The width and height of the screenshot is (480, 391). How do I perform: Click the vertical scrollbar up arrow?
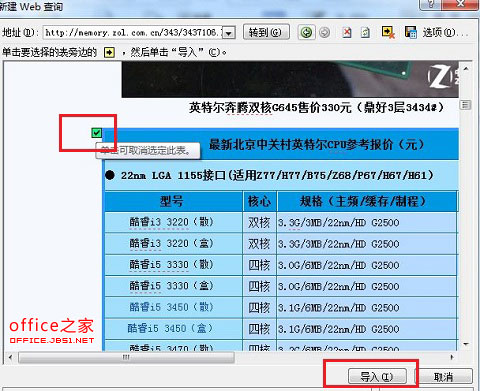click(466, 69)
